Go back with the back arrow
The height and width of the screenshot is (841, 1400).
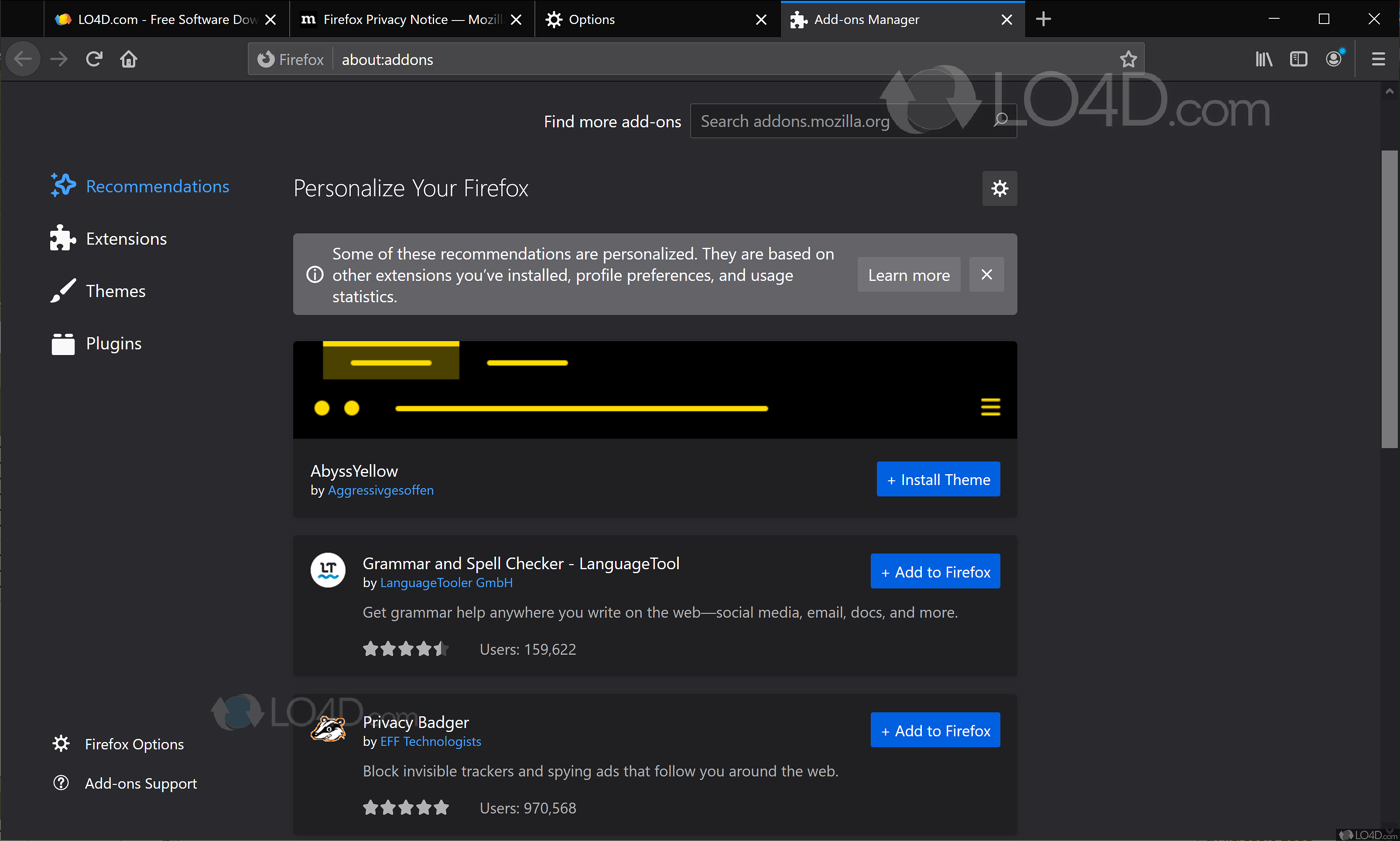(23, 59)
